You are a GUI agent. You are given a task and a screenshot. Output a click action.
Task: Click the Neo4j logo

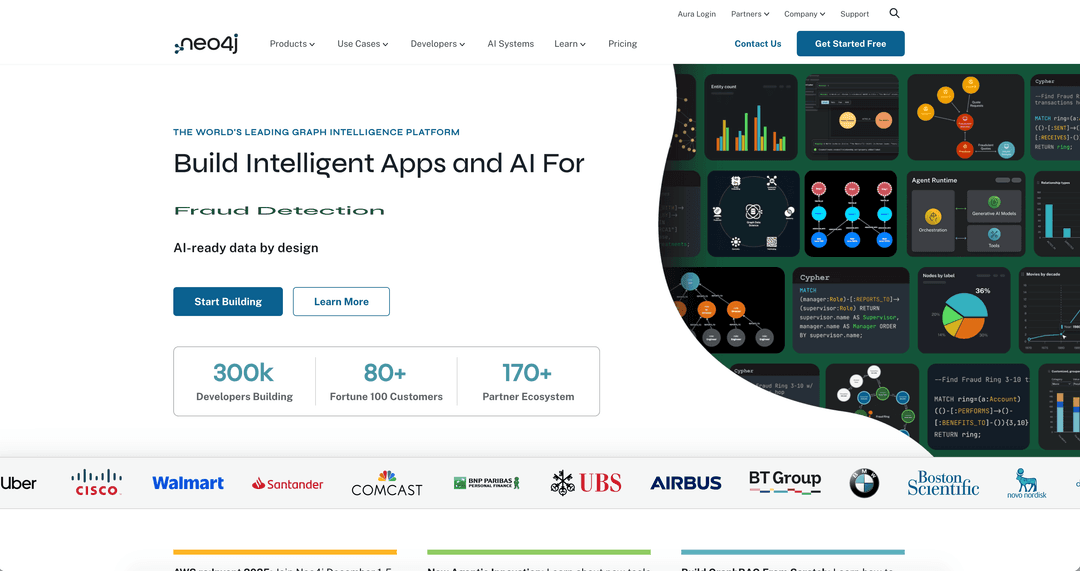(206, 44)
